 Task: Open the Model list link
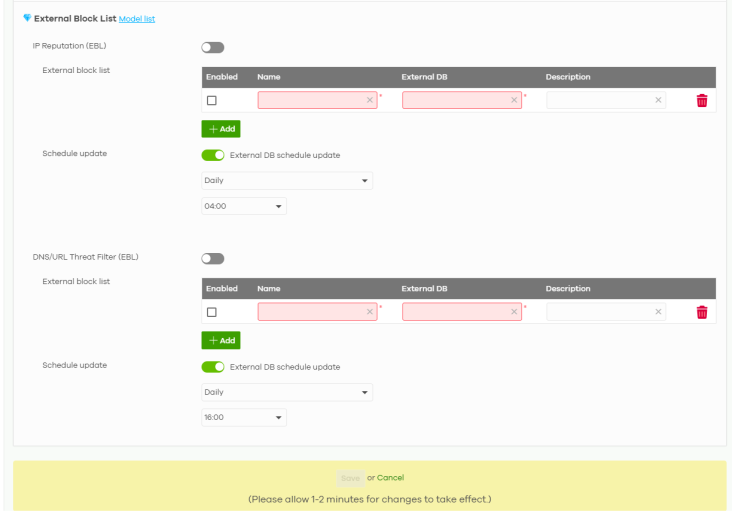click(137, 19)
